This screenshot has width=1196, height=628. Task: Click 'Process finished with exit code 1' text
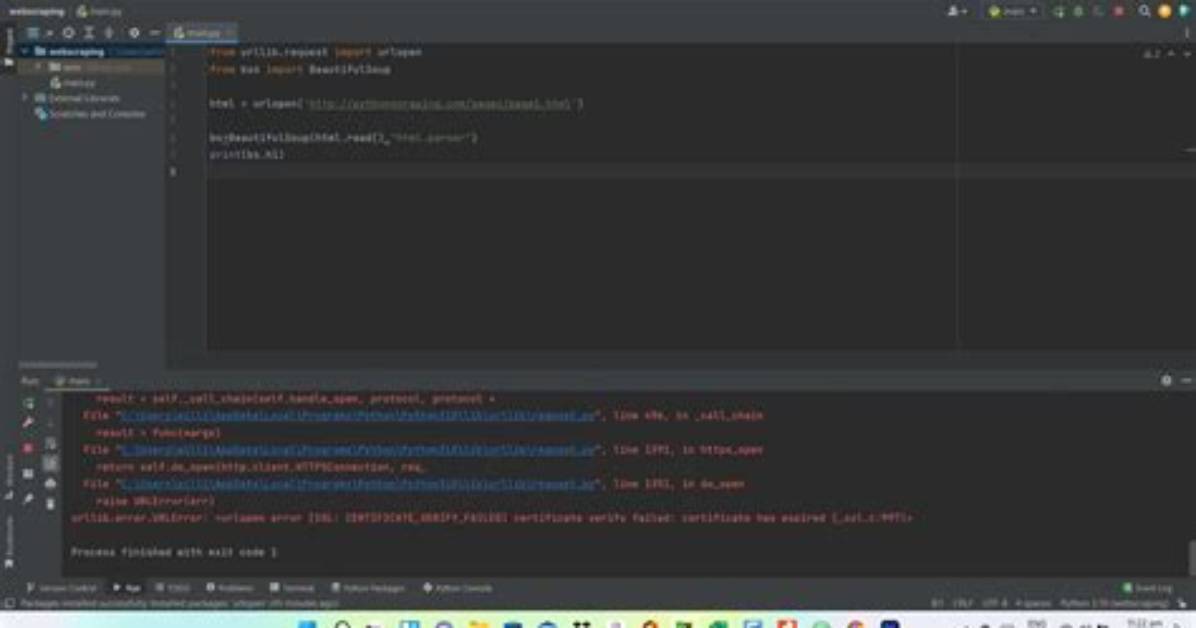(x=174, y=552)
